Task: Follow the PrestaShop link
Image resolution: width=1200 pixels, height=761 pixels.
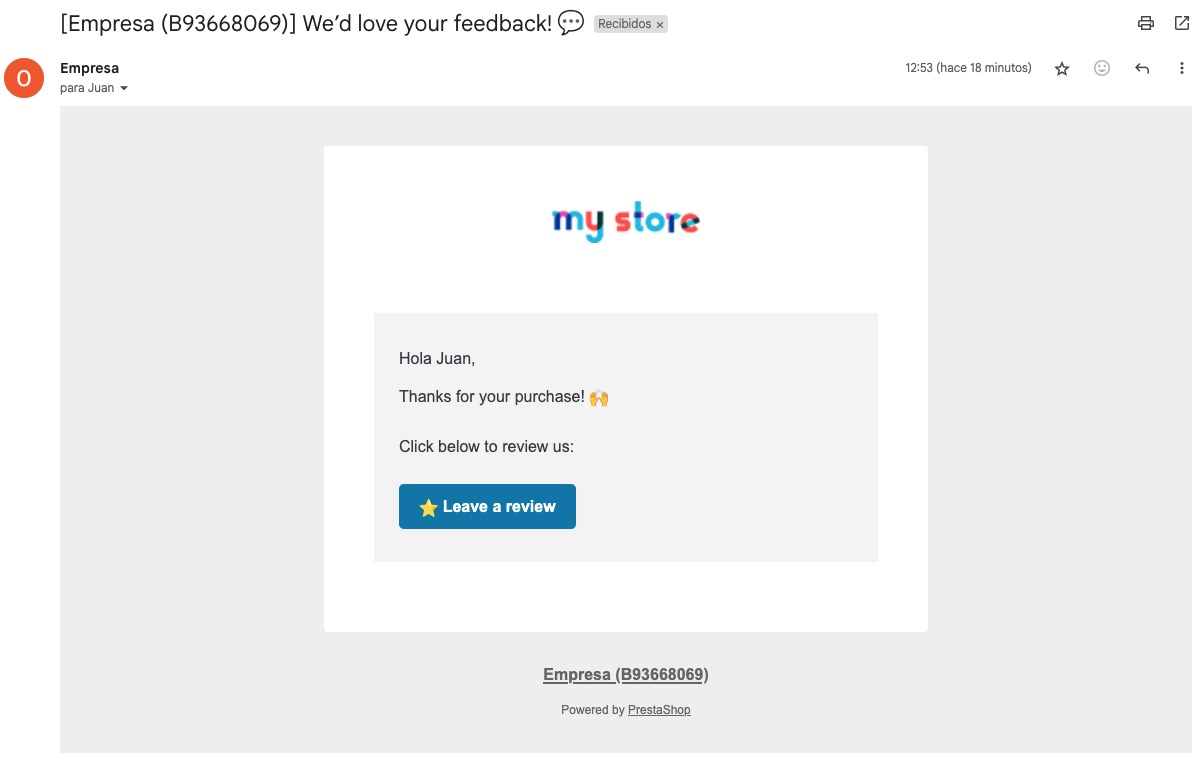Action: [x=659, y=710]
